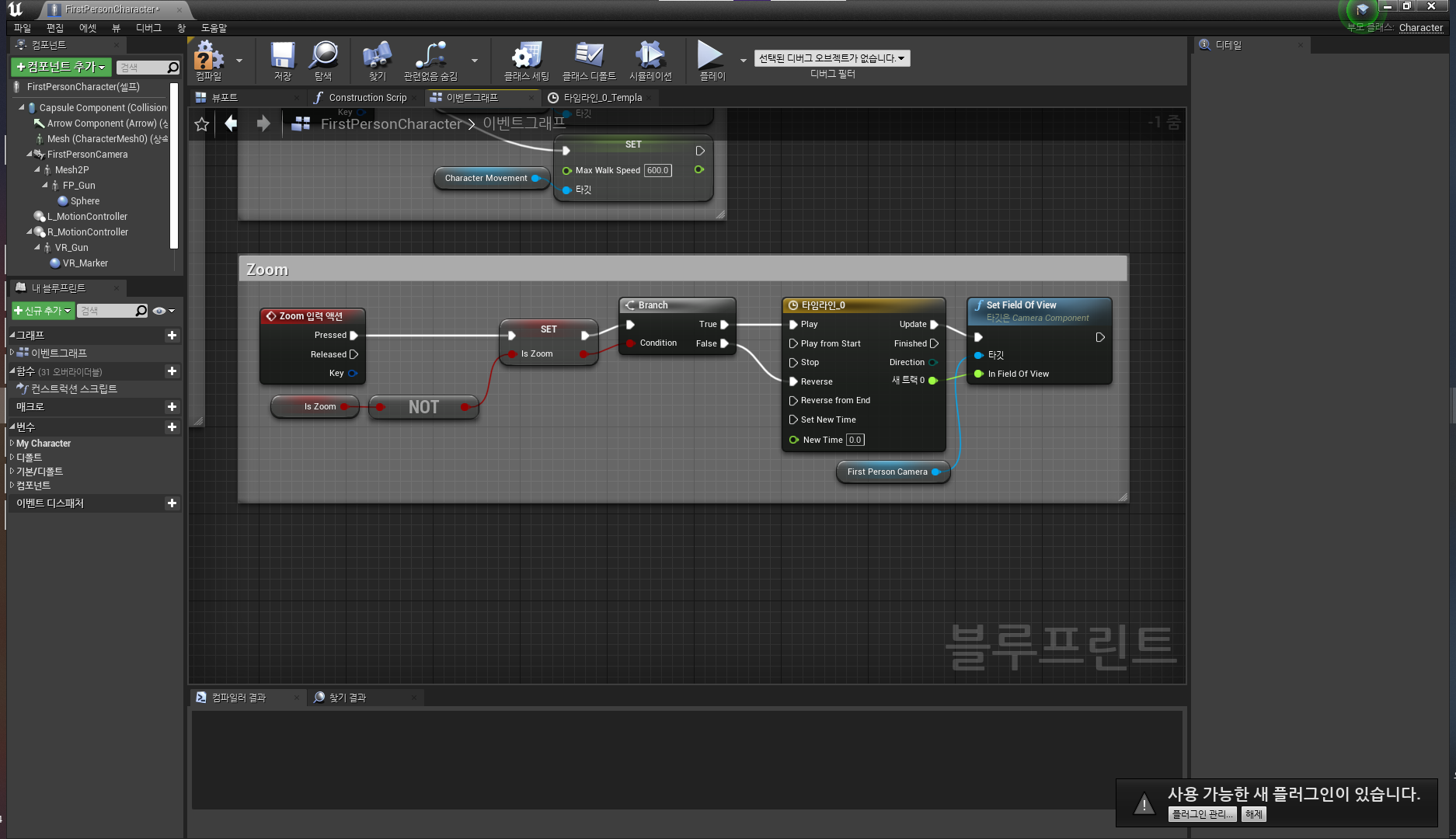Screen dimensions: 1456x839
Task: Click the Add New (신규 추가) button
Action: tap(43, 311)
